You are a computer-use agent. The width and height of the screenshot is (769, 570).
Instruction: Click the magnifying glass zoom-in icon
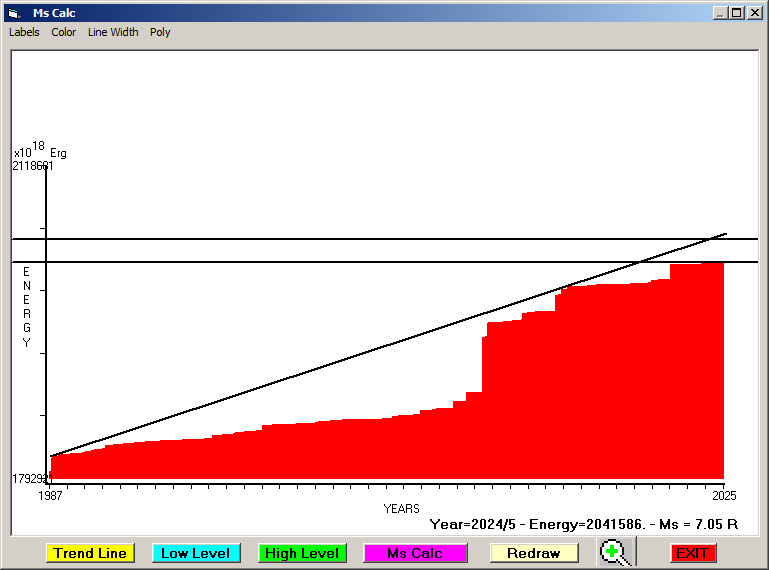click(617, 553)
